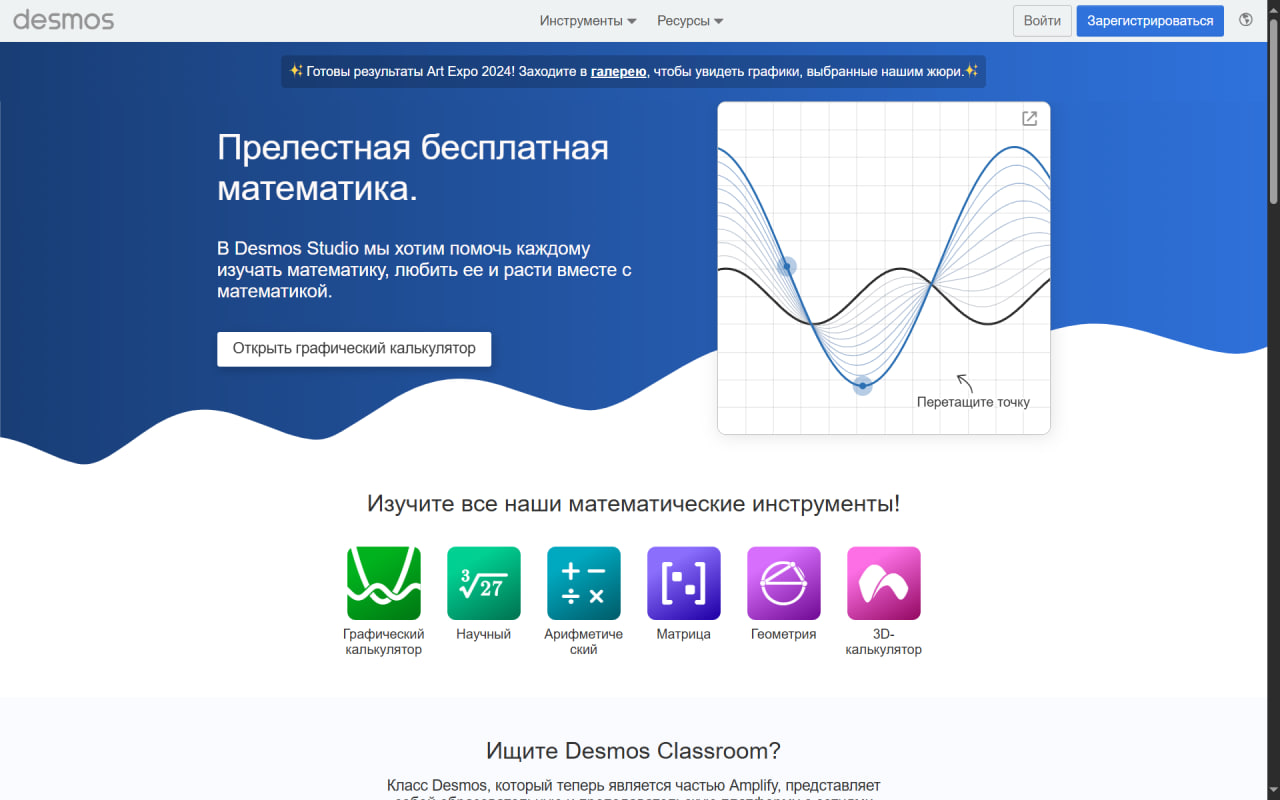Screen dimensions: 1280x800
Task: Click the draggable point at curve minimum
Action: click(862, 385)
